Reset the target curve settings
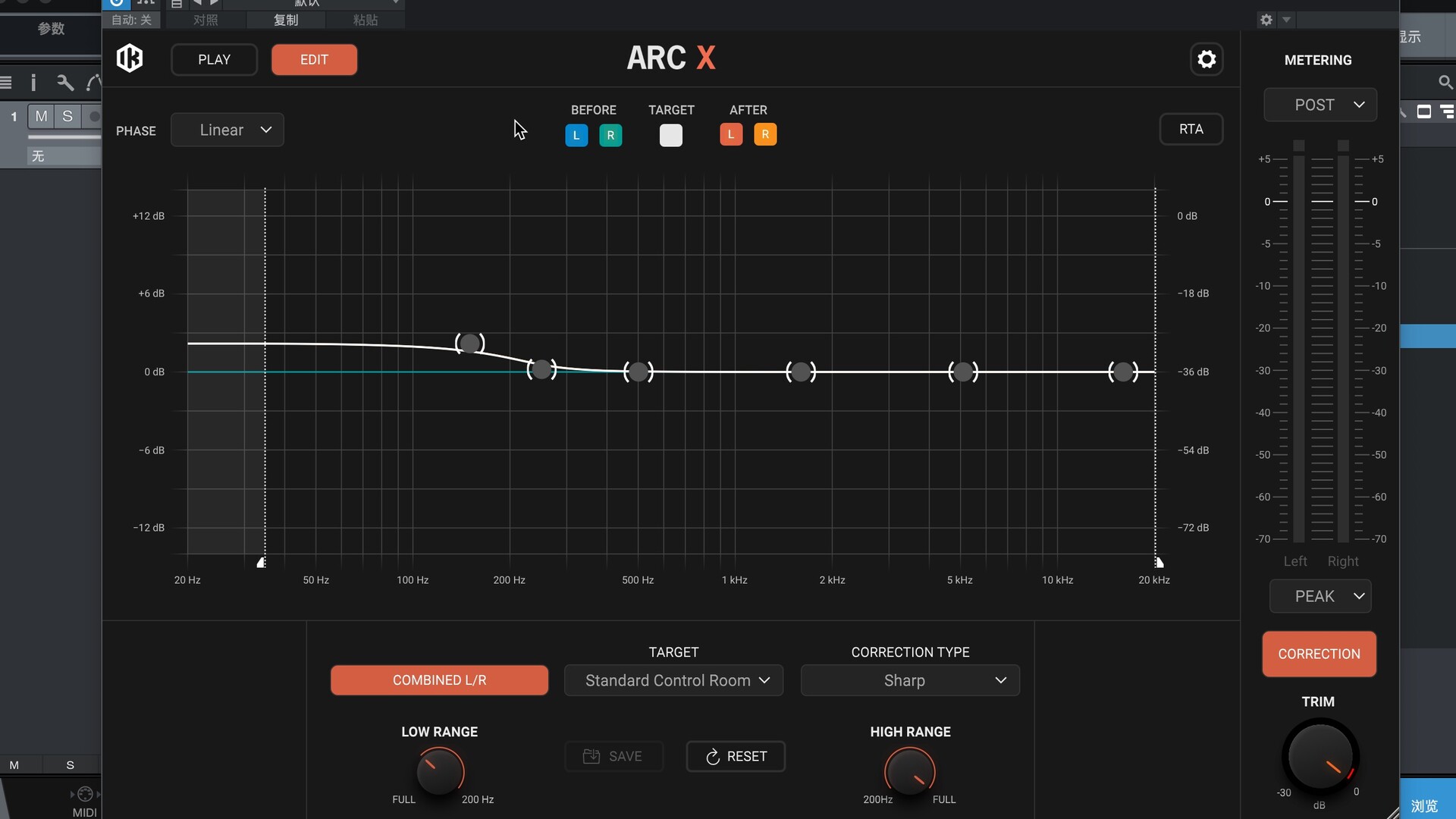This screenshot has height=819, width=1456. [736, 756]
